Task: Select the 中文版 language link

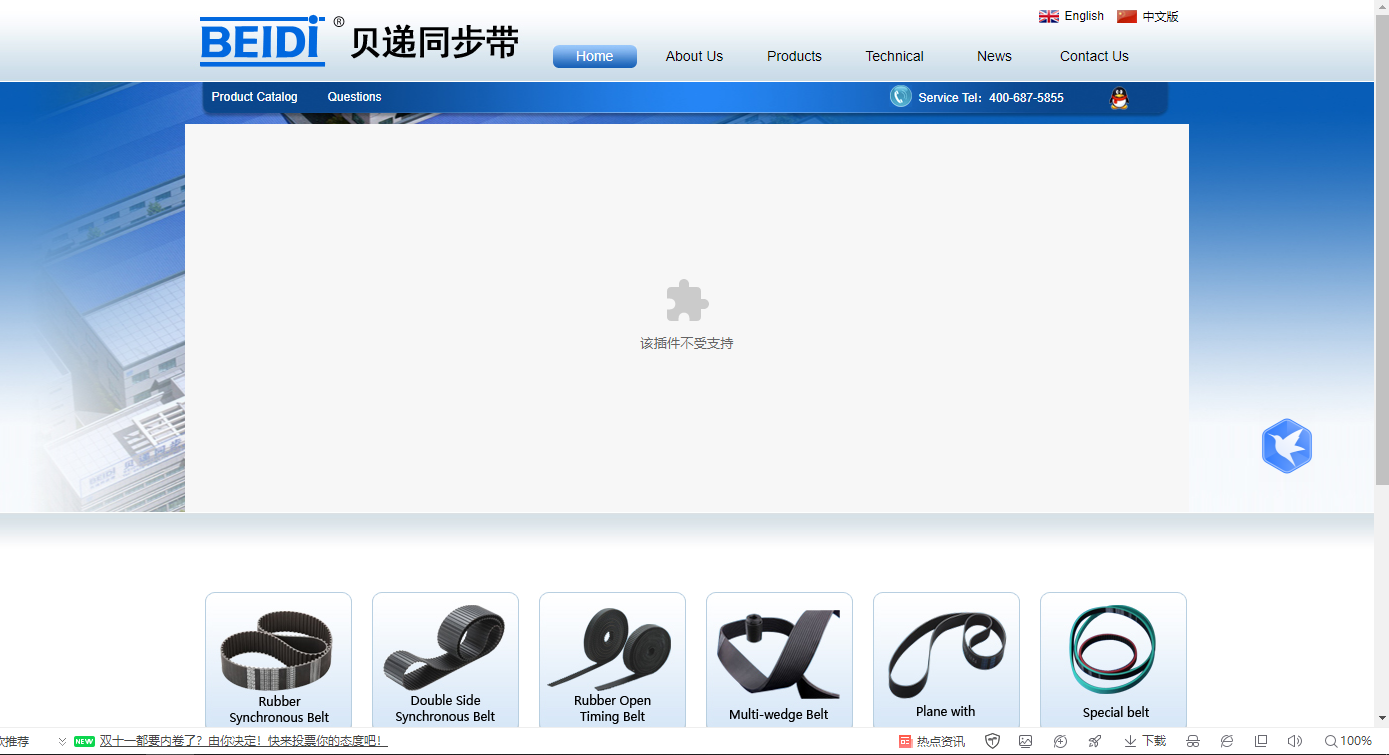Action: (x=1160, y=16)
